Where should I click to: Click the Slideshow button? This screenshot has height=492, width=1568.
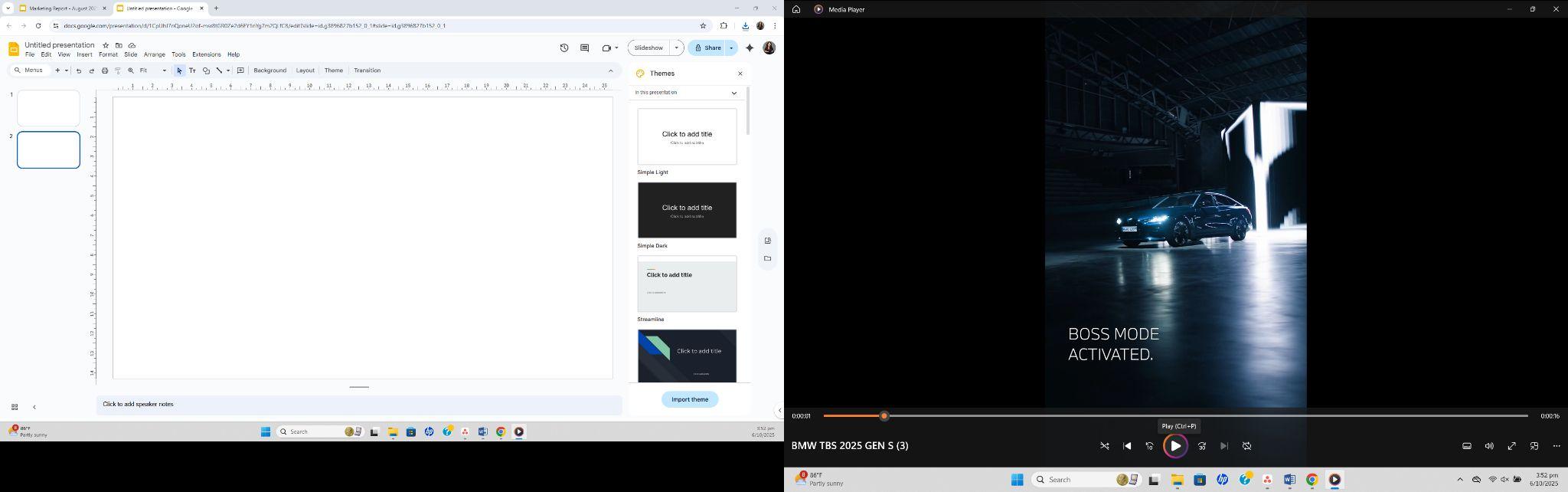[x=648, y=48]
